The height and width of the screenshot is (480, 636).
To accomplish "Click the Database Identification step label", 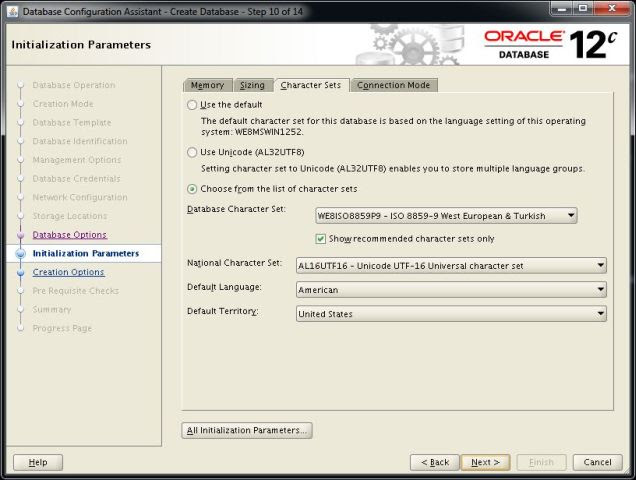I will [80, 141].
